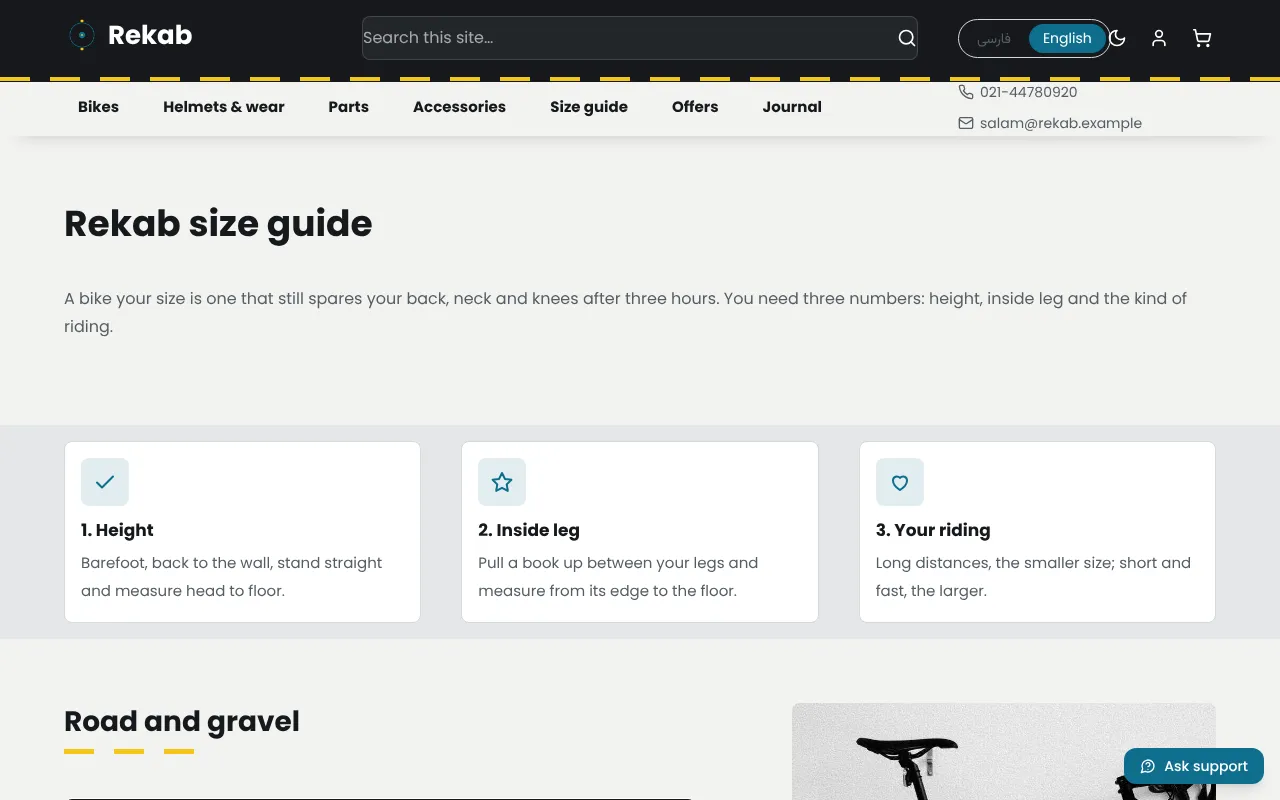Click the bike saddle photo

[1004, 751]
